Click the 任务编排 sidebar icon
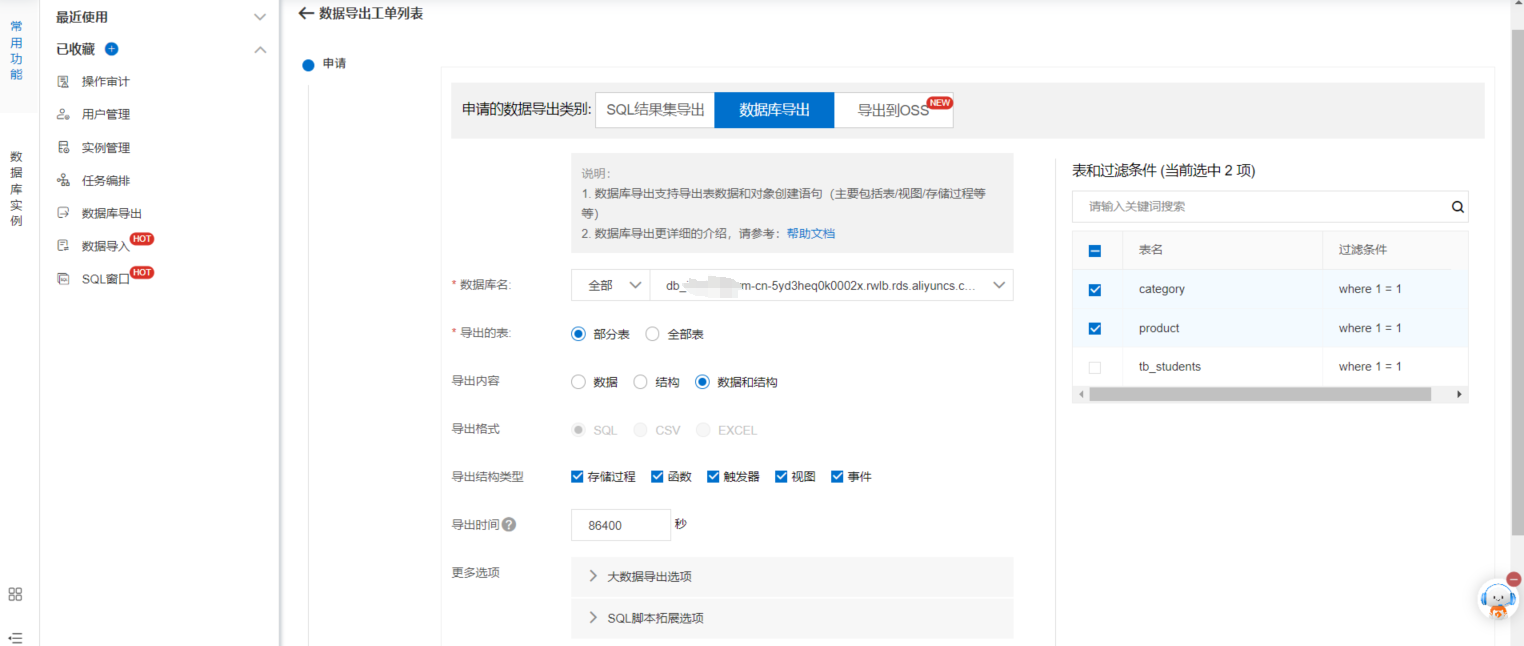 coord(63,180)
